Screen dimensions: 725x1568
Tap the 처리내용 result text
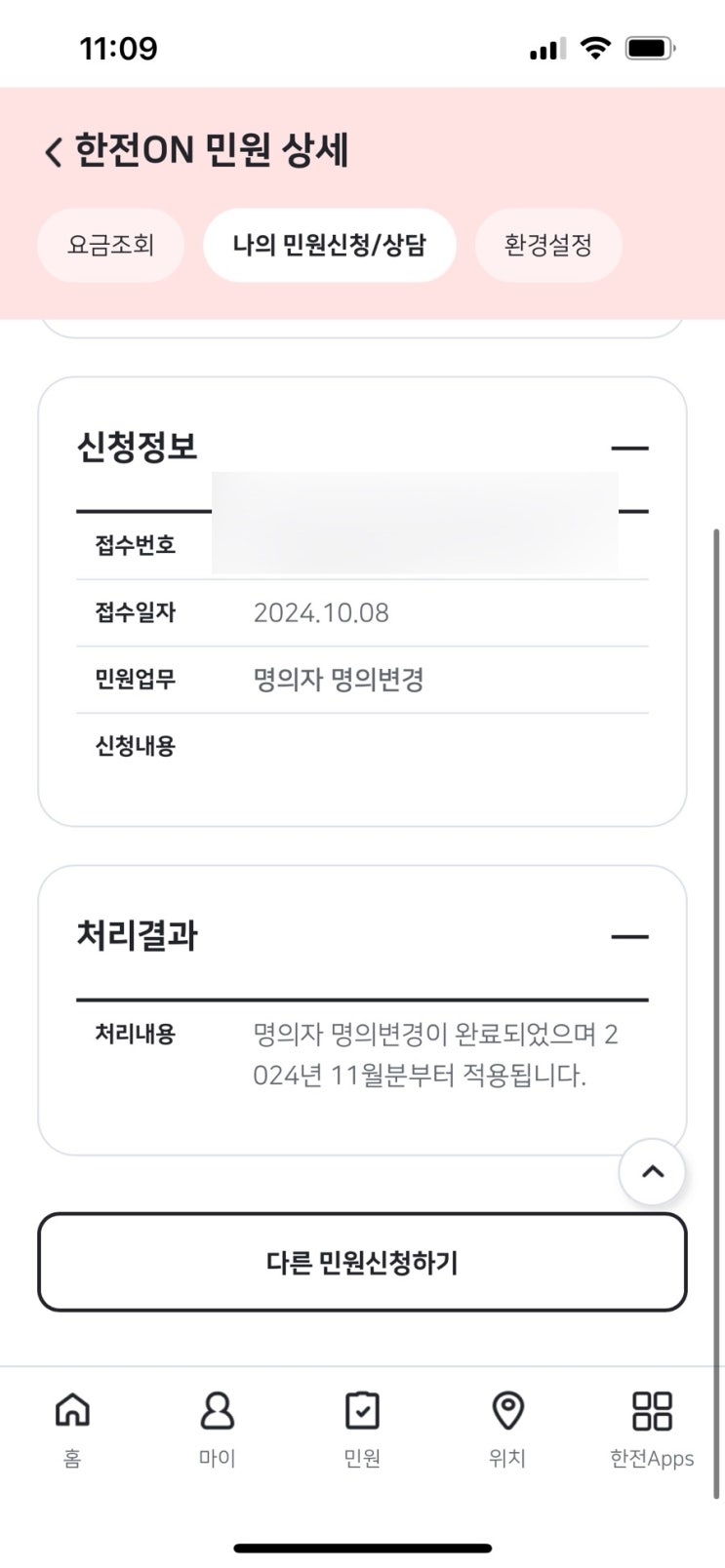click(x=435, y=1054)
